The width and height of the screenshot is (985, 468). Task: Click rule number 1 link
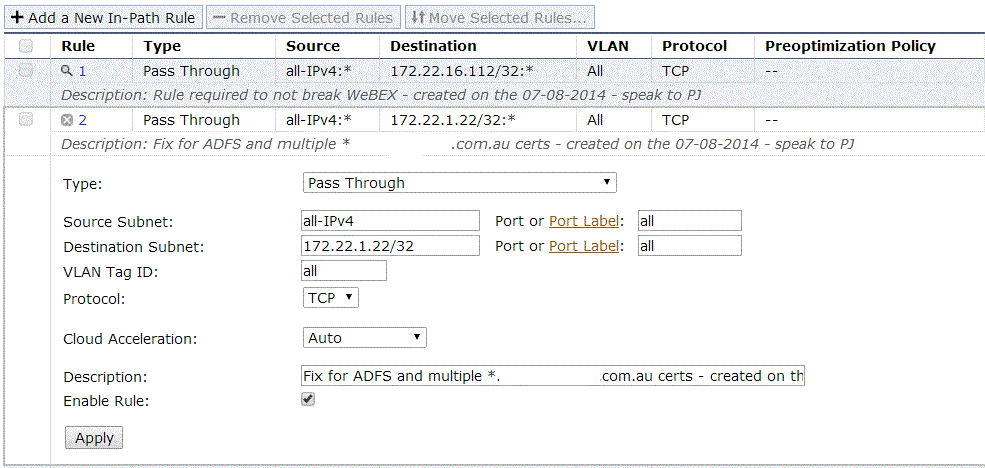[x=82, y=71]
